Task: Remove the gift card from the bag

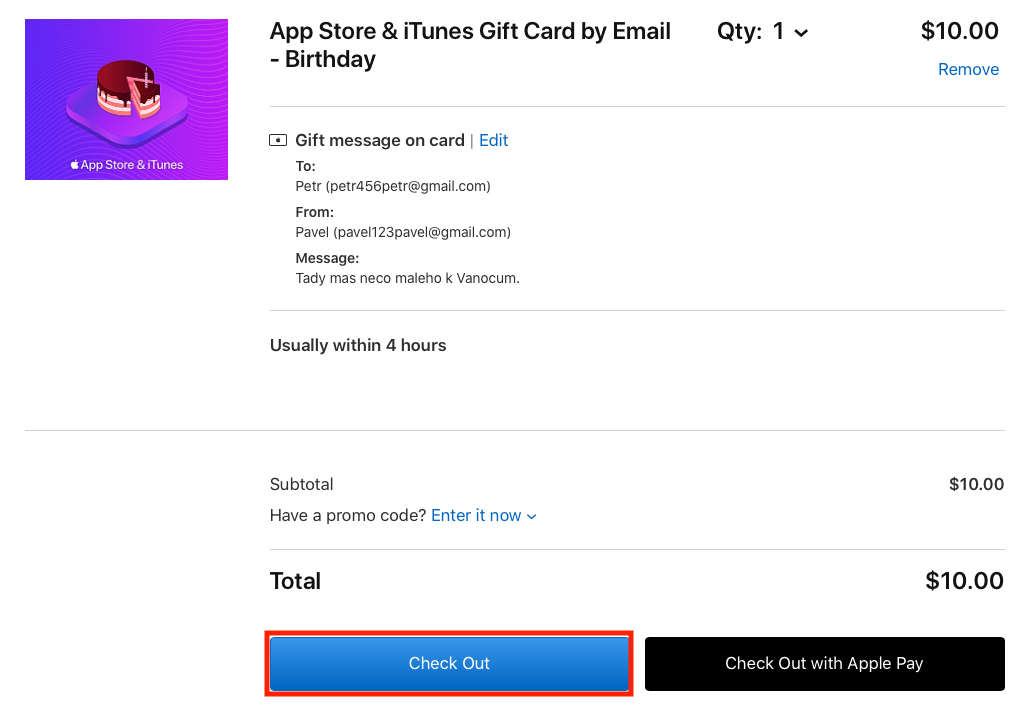Action: (968, 69)
